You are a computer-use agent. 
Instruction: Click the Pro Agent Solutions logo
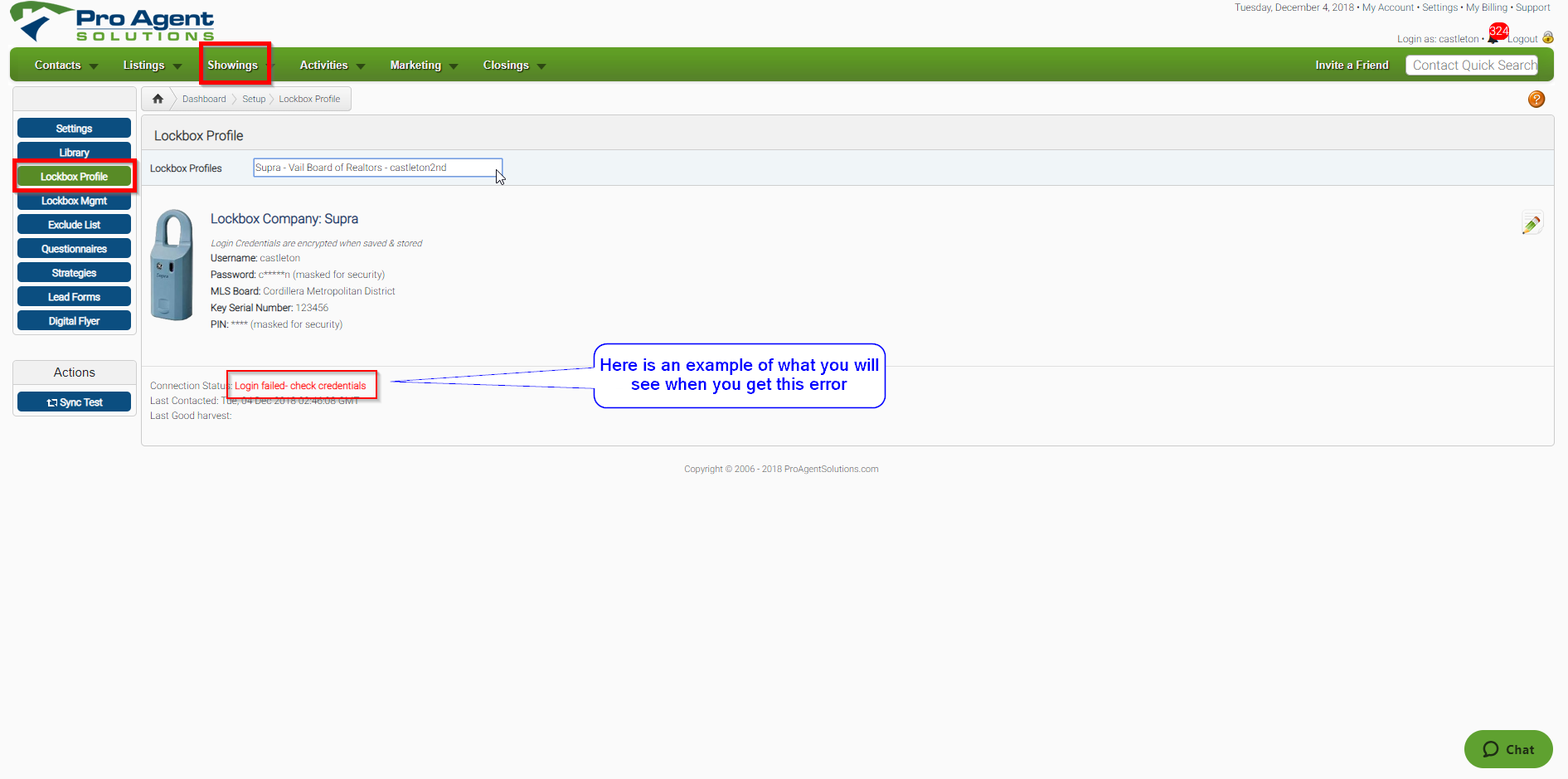pyautogui.click(x=112, y=22)
